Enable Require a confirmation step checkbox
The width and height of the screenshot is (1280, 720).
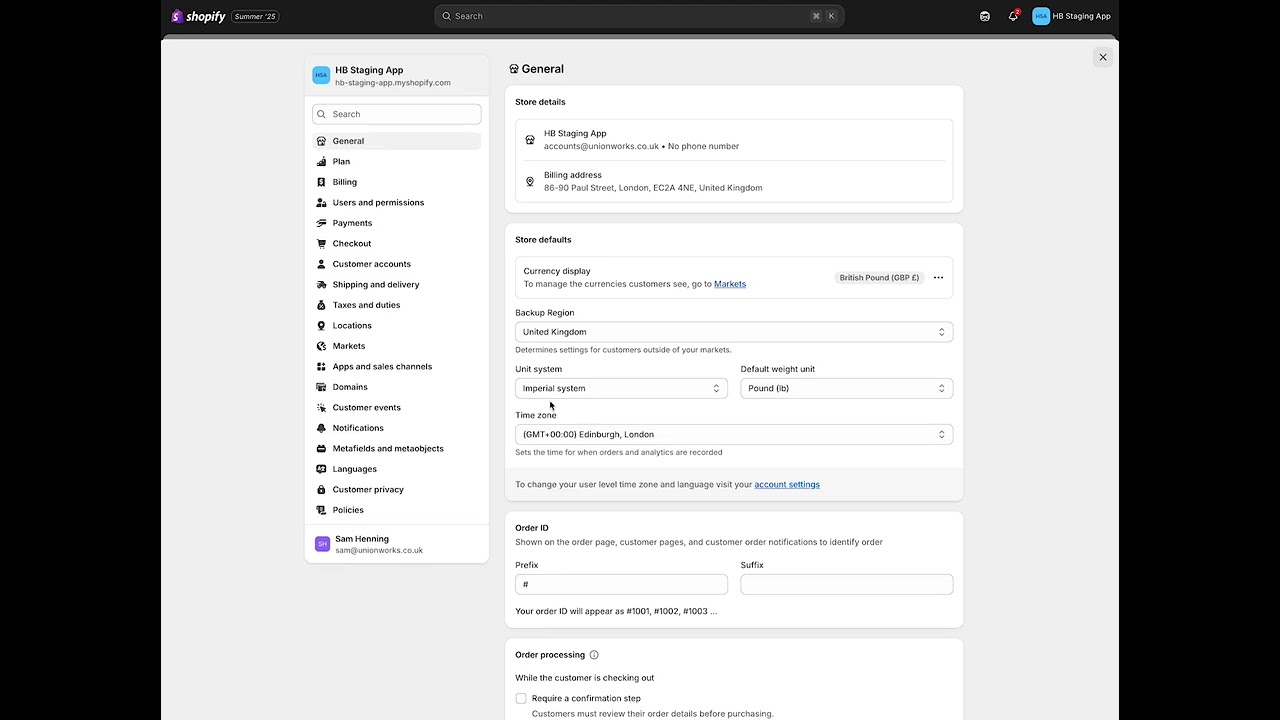[521, 699]
